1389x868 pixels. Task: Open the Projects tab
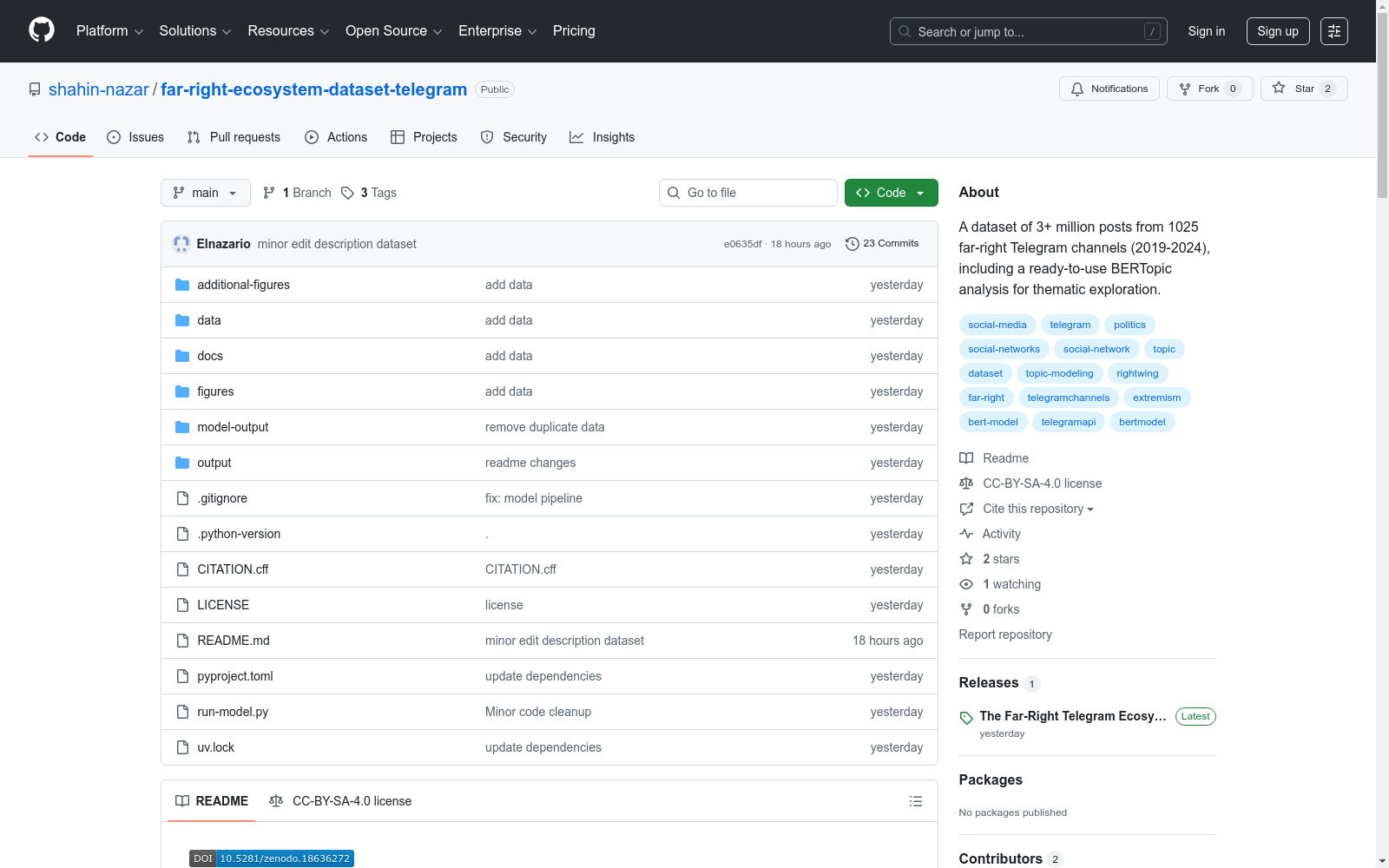coord(424,137)
